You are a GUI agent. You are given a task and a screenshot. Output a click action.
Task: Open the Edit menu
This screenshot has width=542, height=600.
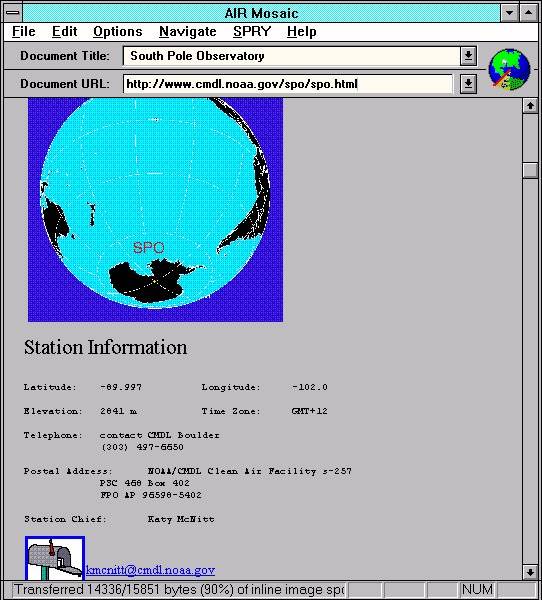(65, 31)
